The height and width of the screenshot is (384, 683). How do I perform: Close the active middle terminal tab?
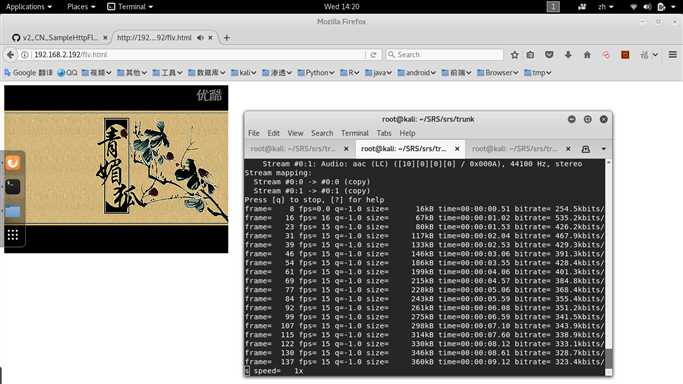pos(457,148)
